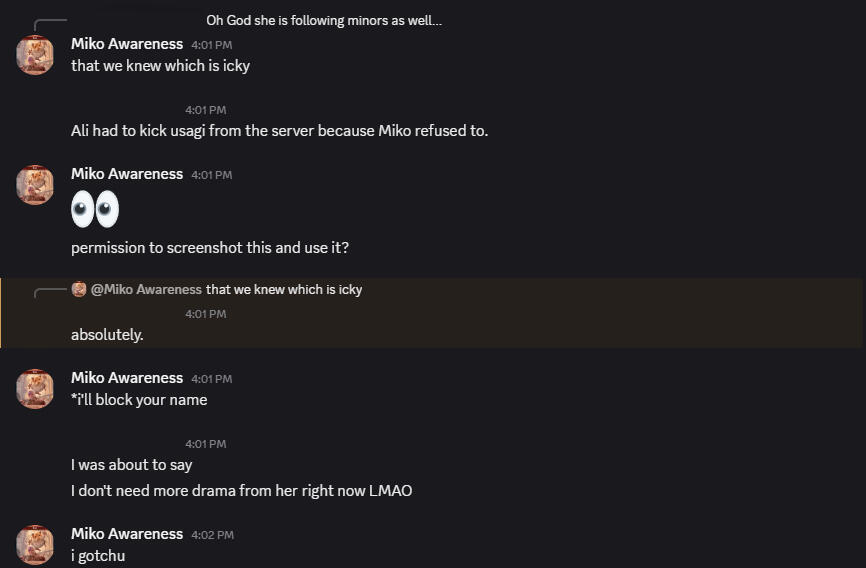
Task: Click the "I don't need more drama" message
Action: click(241, 491)
